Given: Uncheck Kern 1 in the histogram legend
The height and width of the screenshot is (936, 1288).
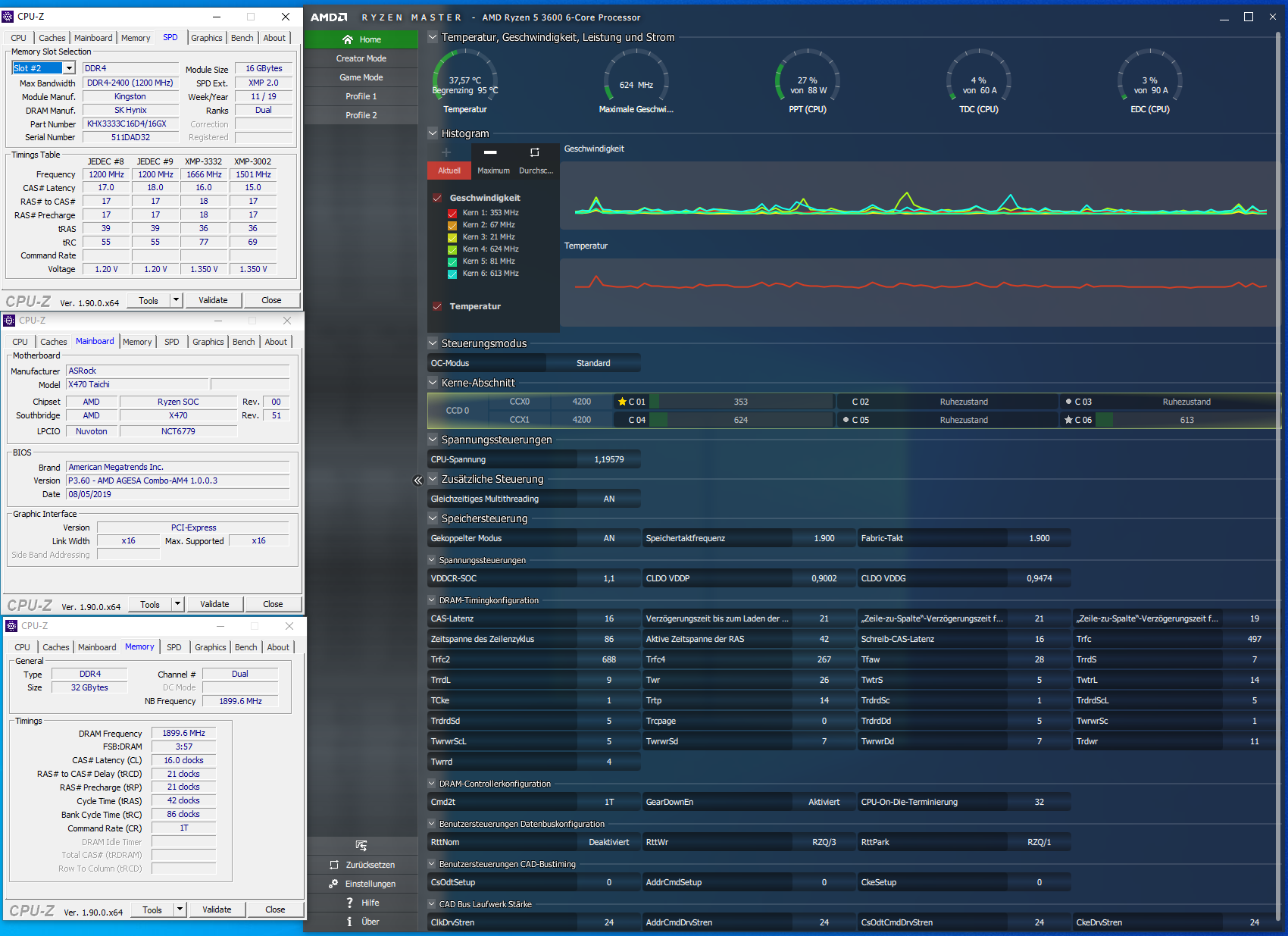Looking at the screenshot, I should click(x=452, y=213).
